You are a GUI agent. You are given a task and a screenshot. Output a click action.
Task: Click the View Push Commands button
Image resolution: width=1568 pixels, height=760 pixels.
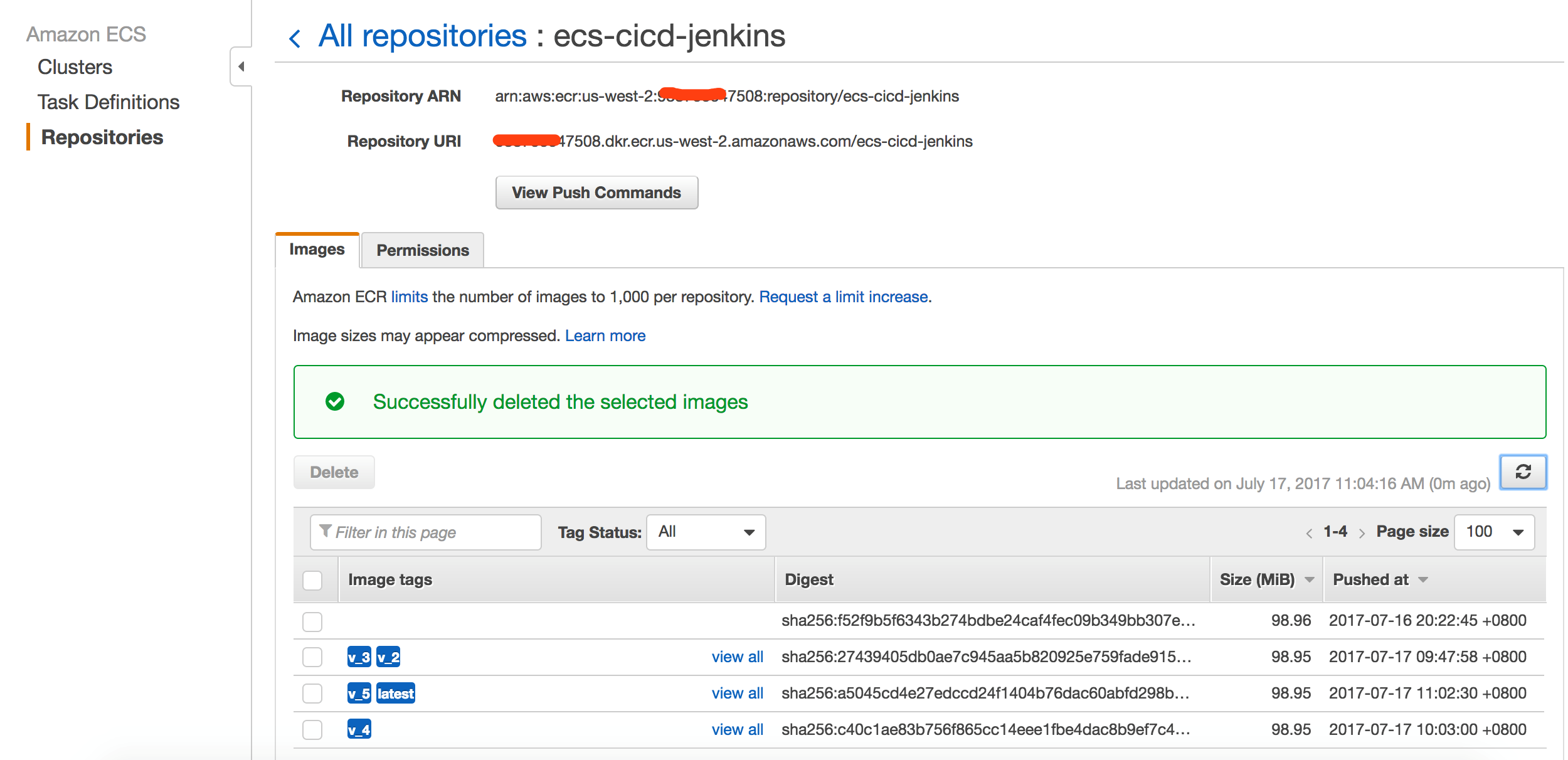(x=596, y=193)
